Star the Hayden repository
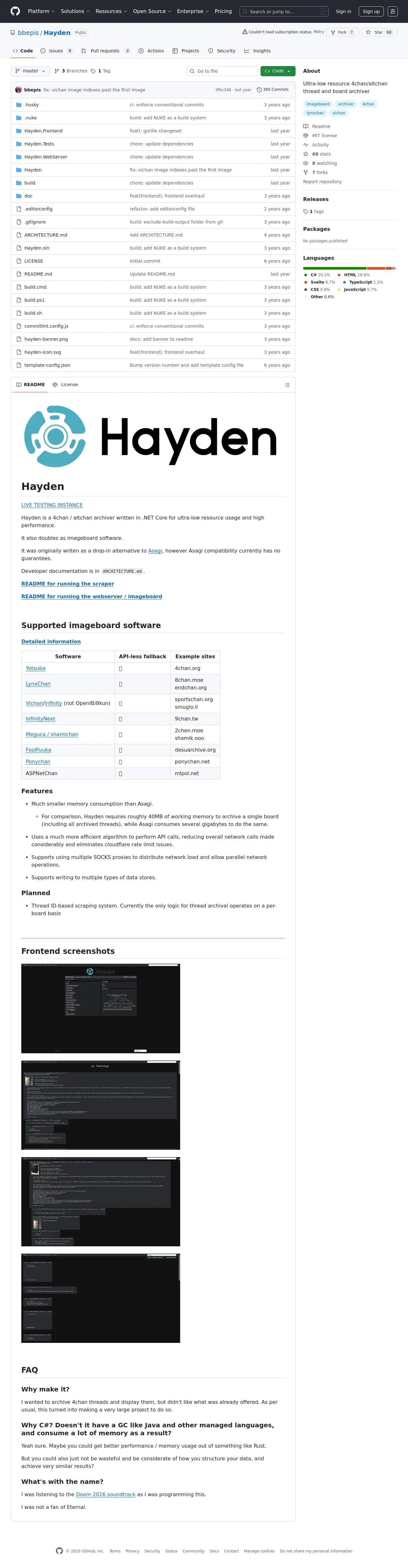 tap(379, 32)
